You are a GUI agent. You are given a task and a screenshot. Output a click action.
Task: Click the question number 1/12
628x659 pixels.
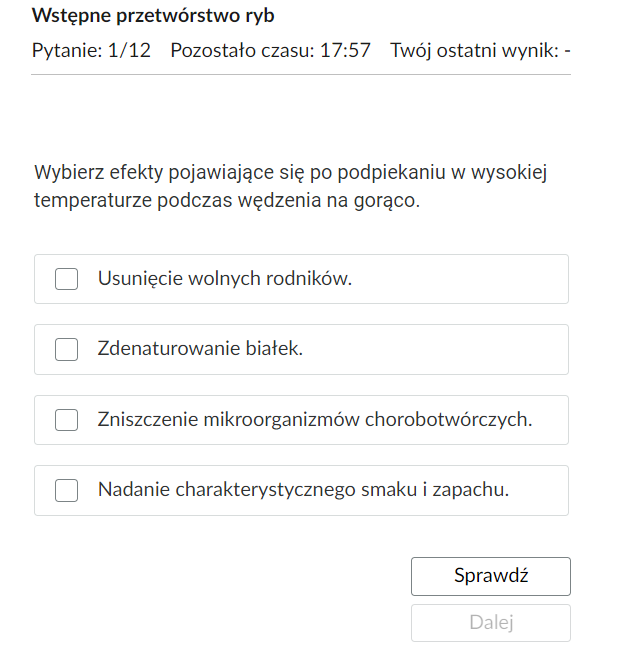click(x=129, y=50)
